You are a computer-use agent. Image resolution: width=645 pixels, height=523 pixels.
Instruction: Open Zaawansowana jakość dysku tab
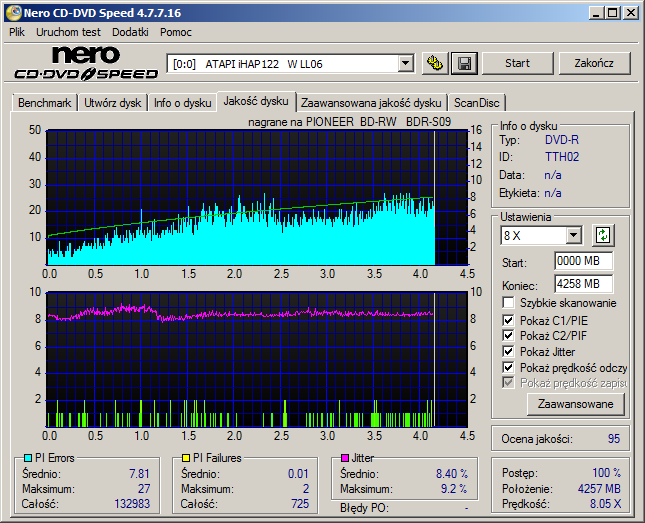point(371,103)
